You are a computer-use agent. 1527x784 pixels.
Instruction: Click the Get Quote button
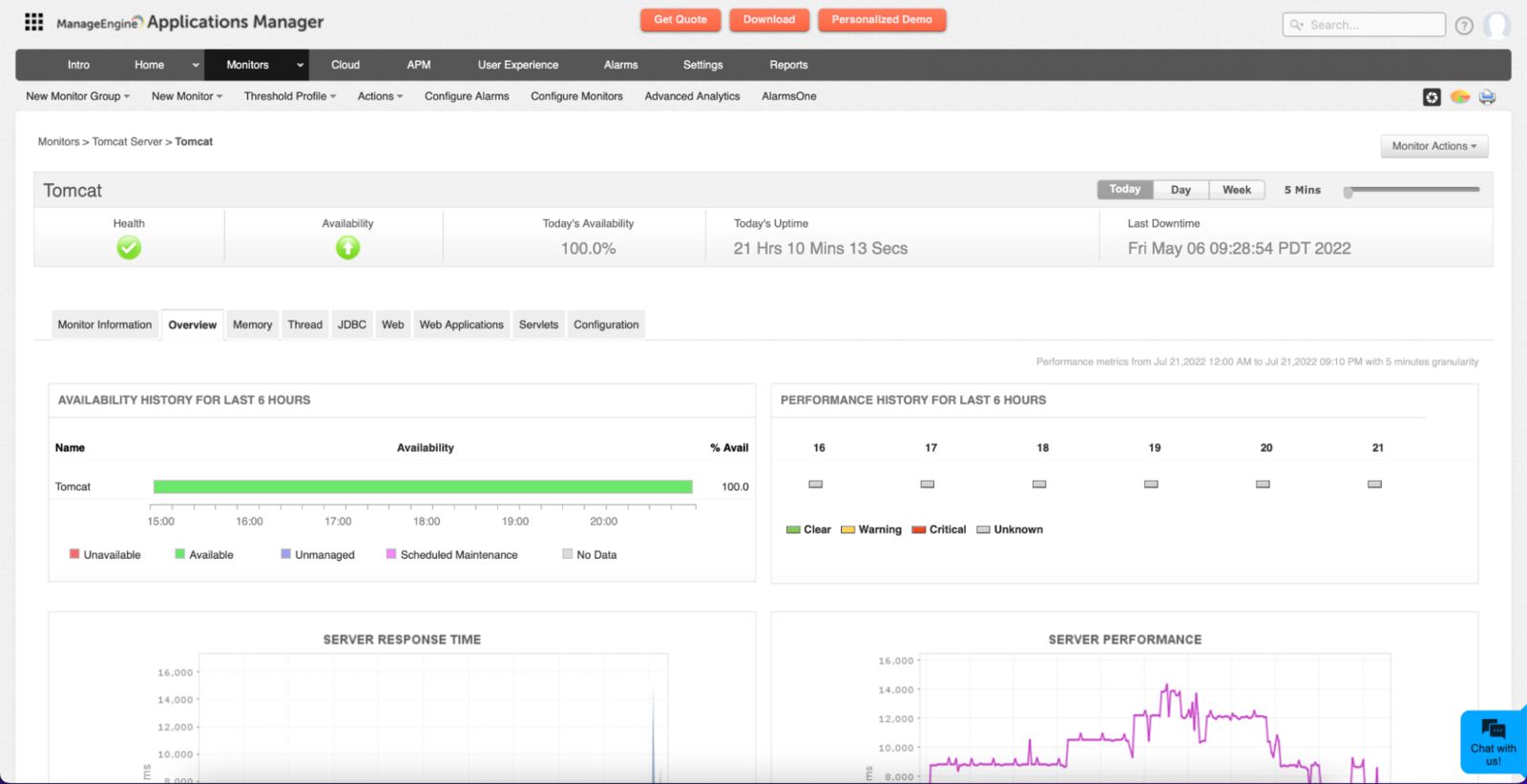(x=680, y=20)
